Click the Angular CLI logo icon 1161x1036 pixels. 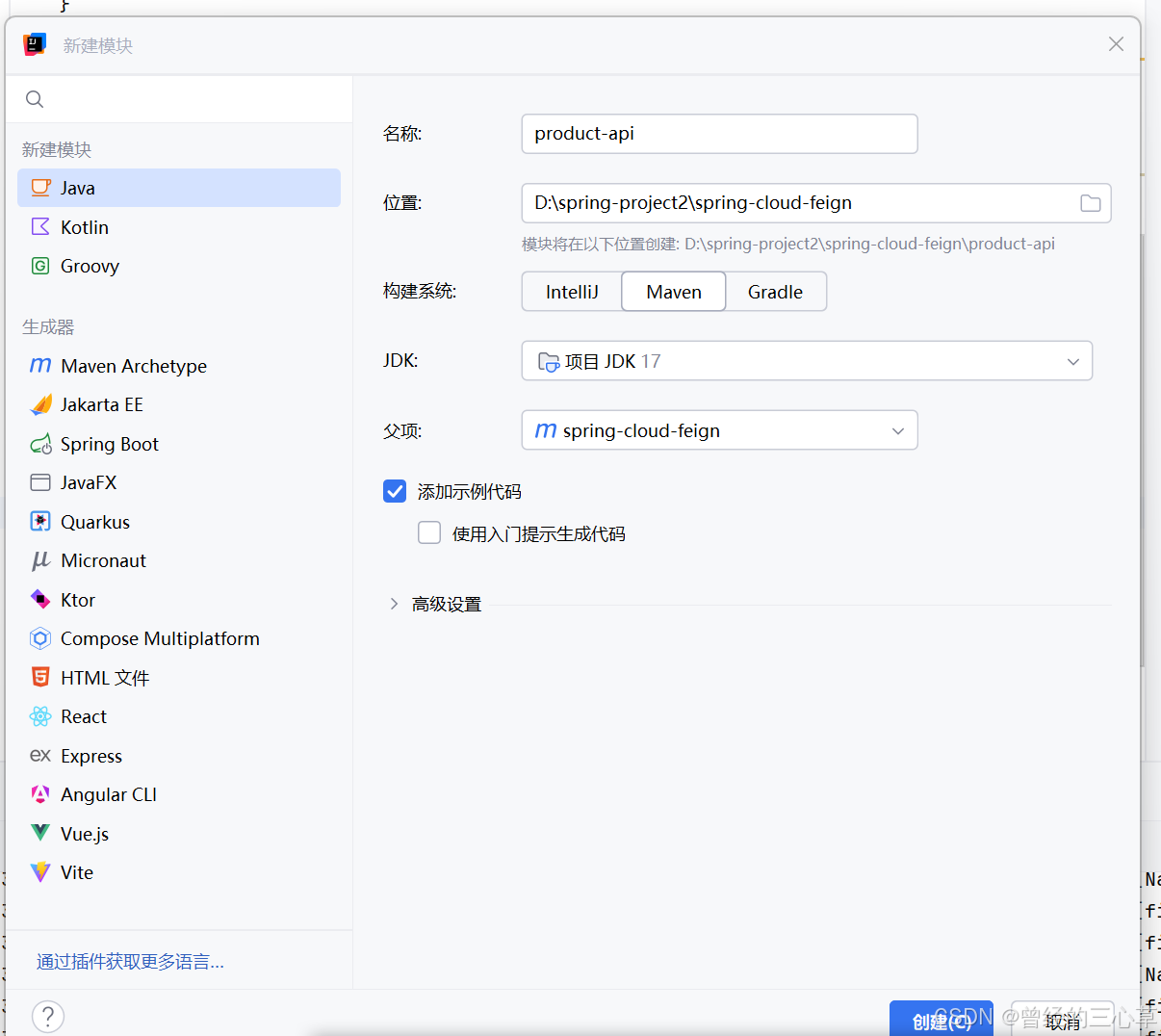(x=40, y=794)
